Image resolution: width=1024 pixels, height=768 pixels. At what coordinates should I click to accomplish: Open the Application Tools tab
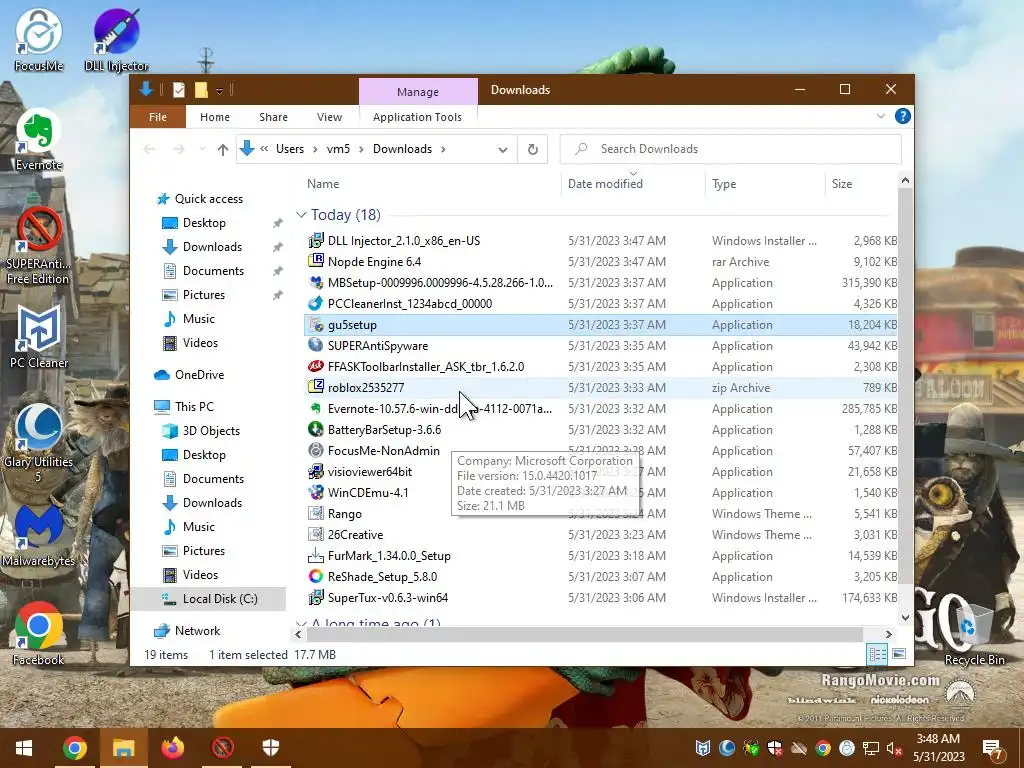tap(417, 117)
